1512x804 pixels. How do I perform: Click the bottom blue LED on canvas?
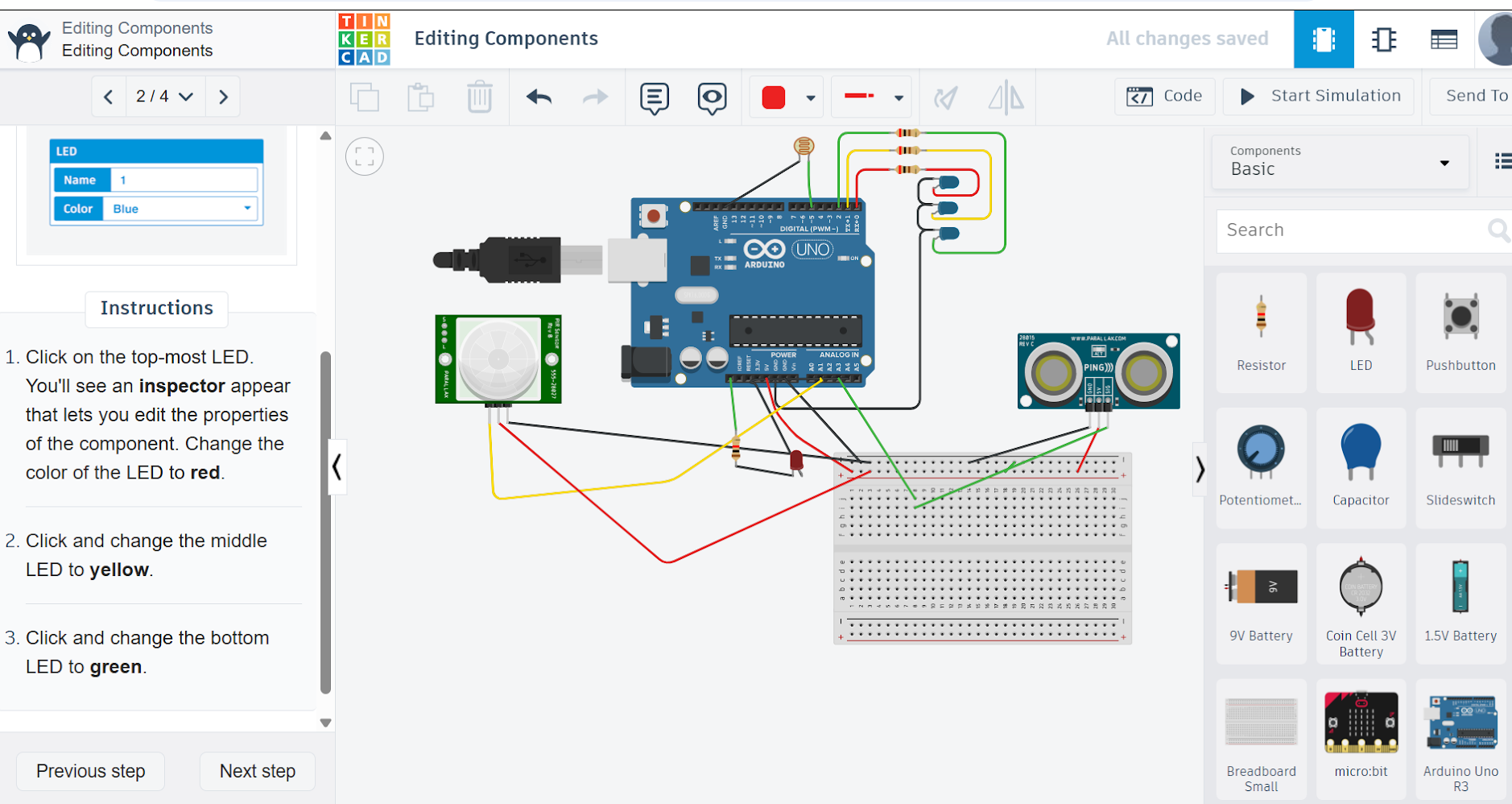point(950,234)
